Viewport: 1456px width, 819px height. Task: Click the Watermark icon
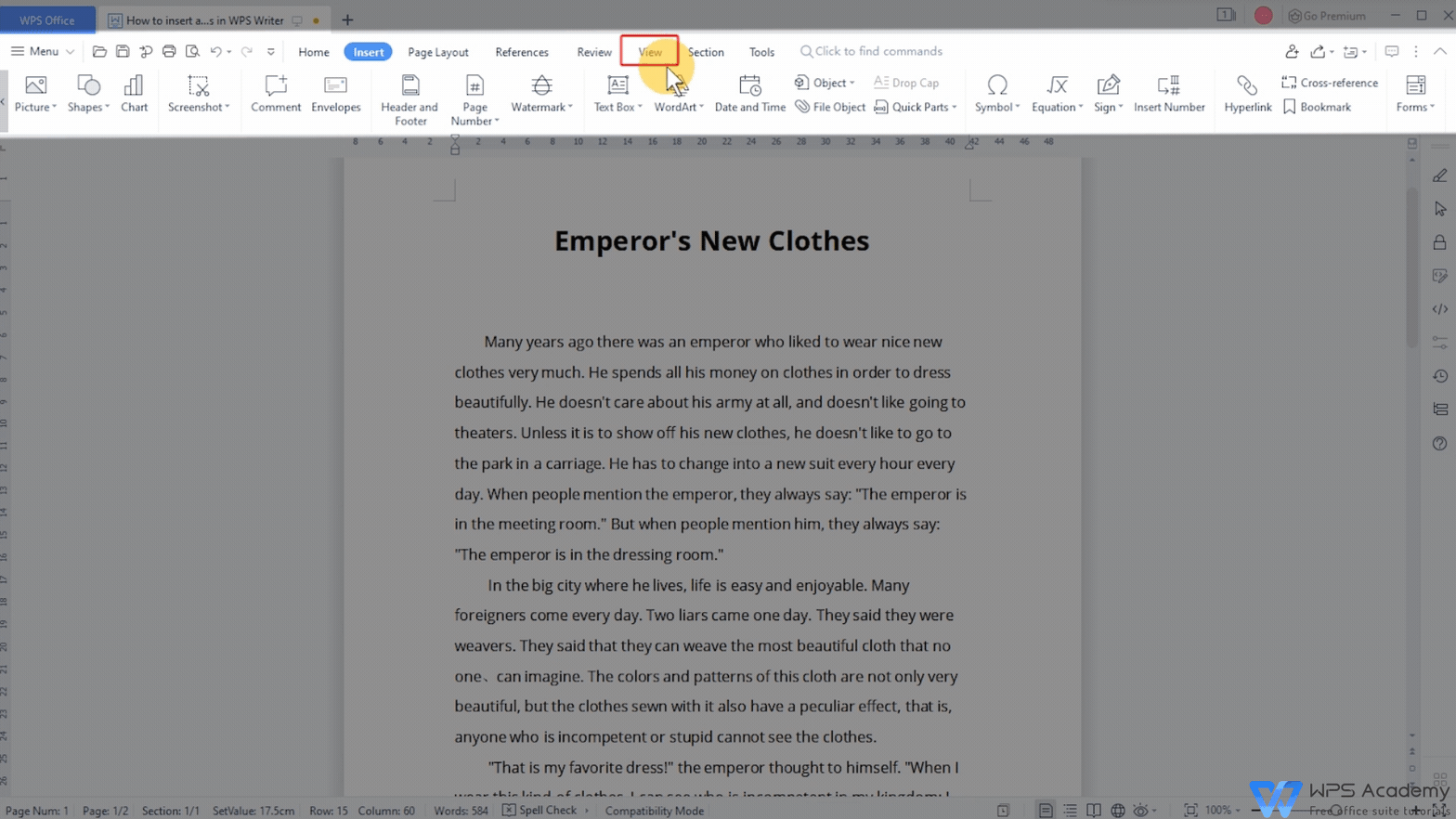coord(541,85)
